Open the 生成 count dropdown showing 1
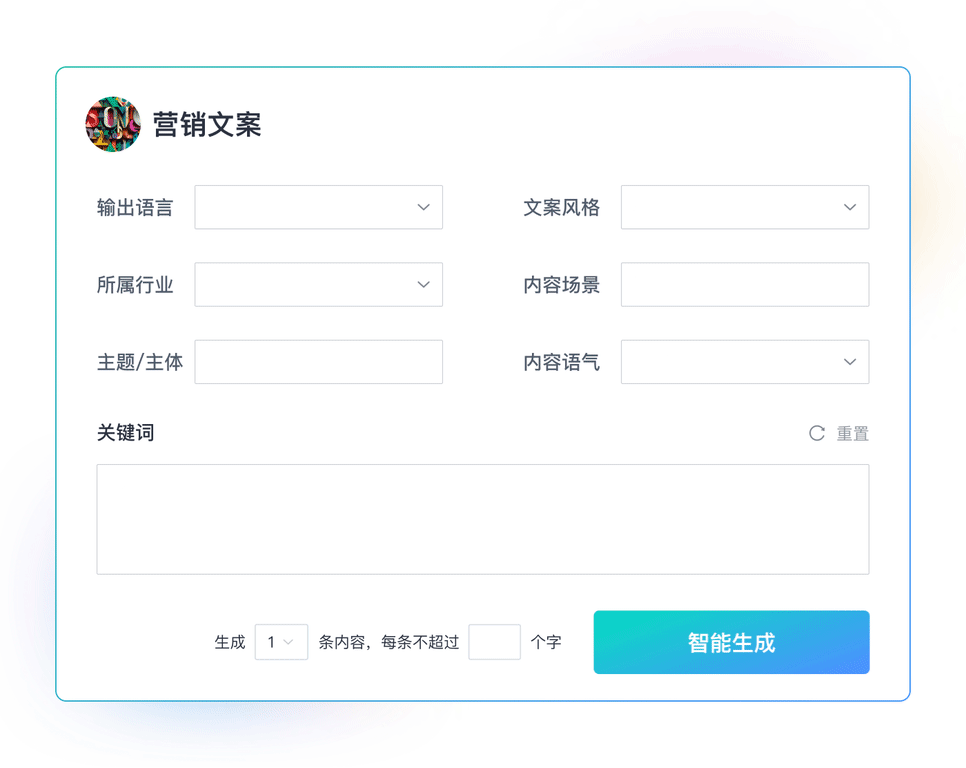 (282, 642)
